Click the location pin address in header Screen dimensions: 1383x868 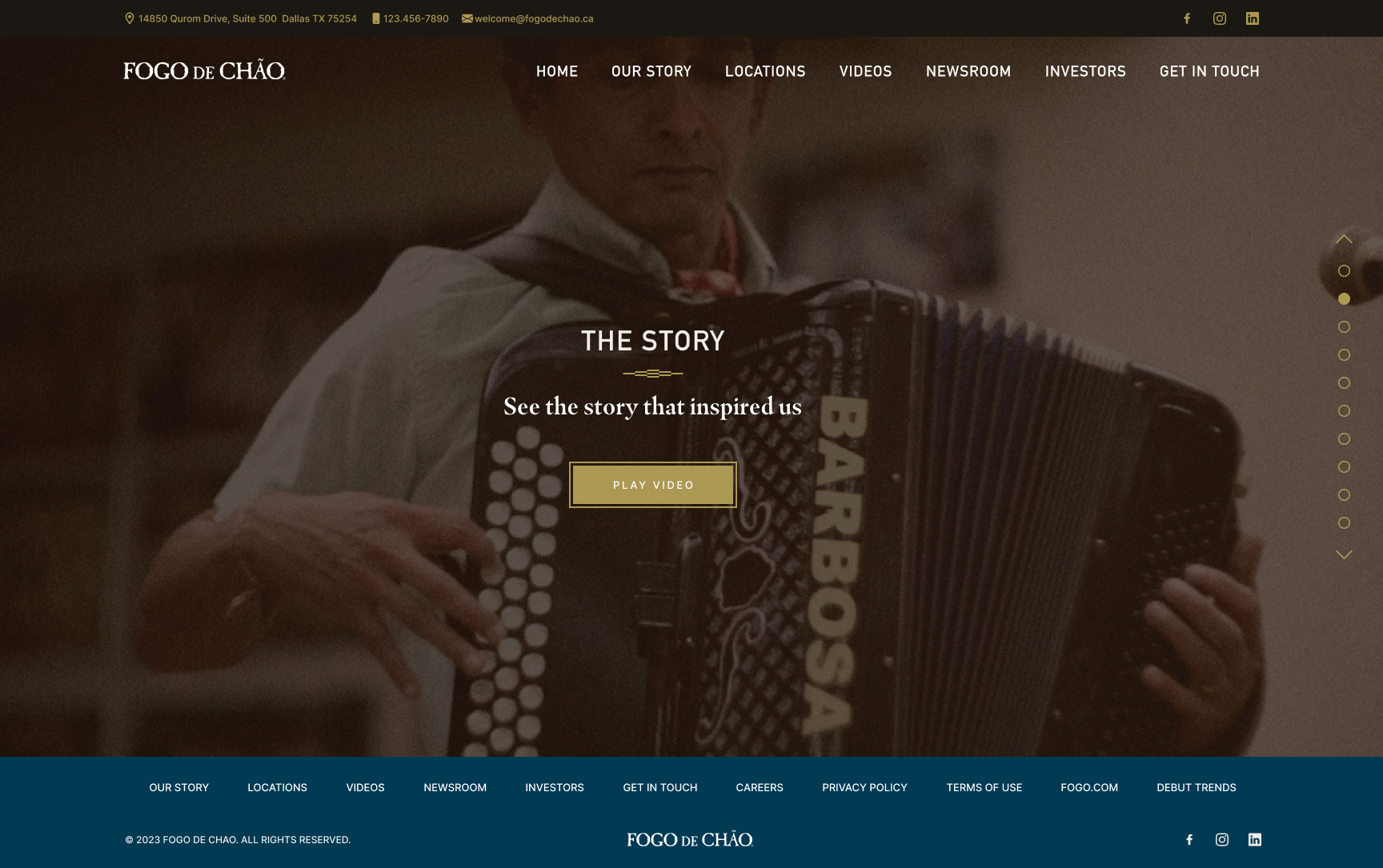(x=241, y=18)
